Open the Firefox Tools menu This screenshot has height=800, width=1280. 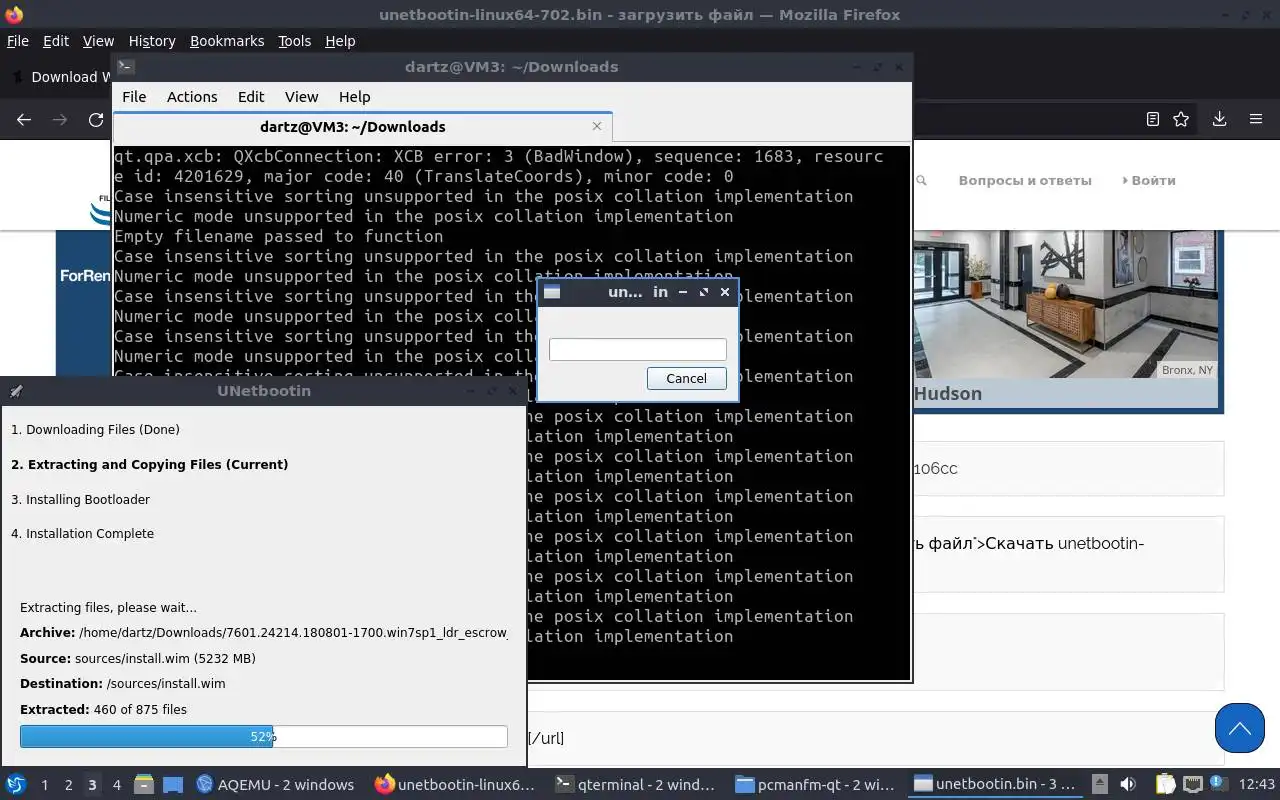pyautogui.click(x=294, y=41)
